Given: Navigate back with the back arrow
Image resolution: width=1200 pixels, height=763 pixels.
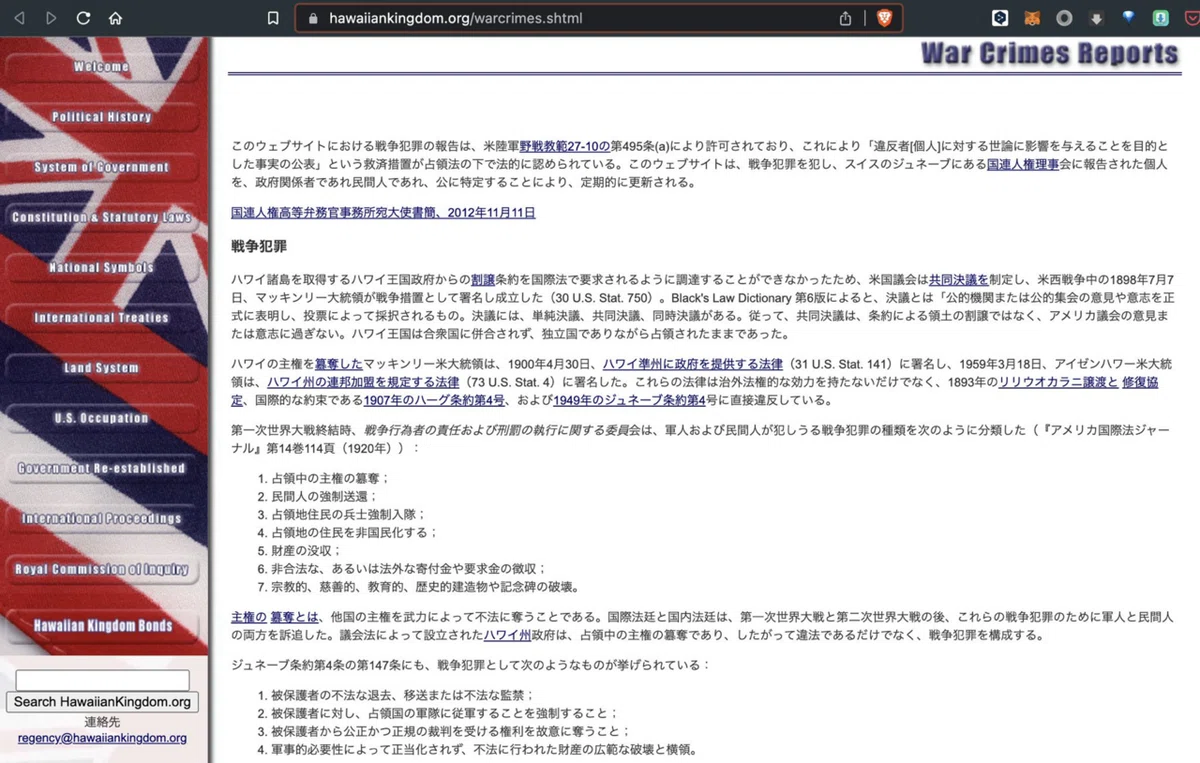Looking at the screenshot, I should coord(19,18).
